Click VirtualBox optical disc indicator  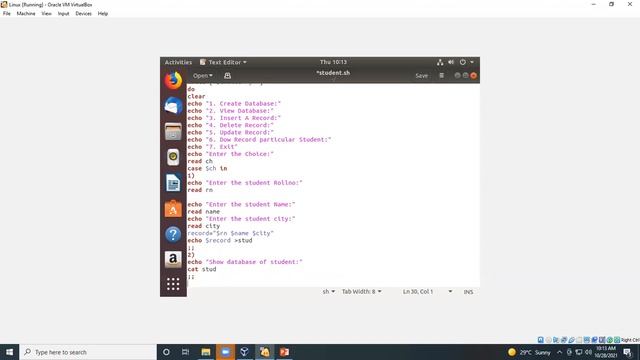pyautogui.click(x=549, y=340)
